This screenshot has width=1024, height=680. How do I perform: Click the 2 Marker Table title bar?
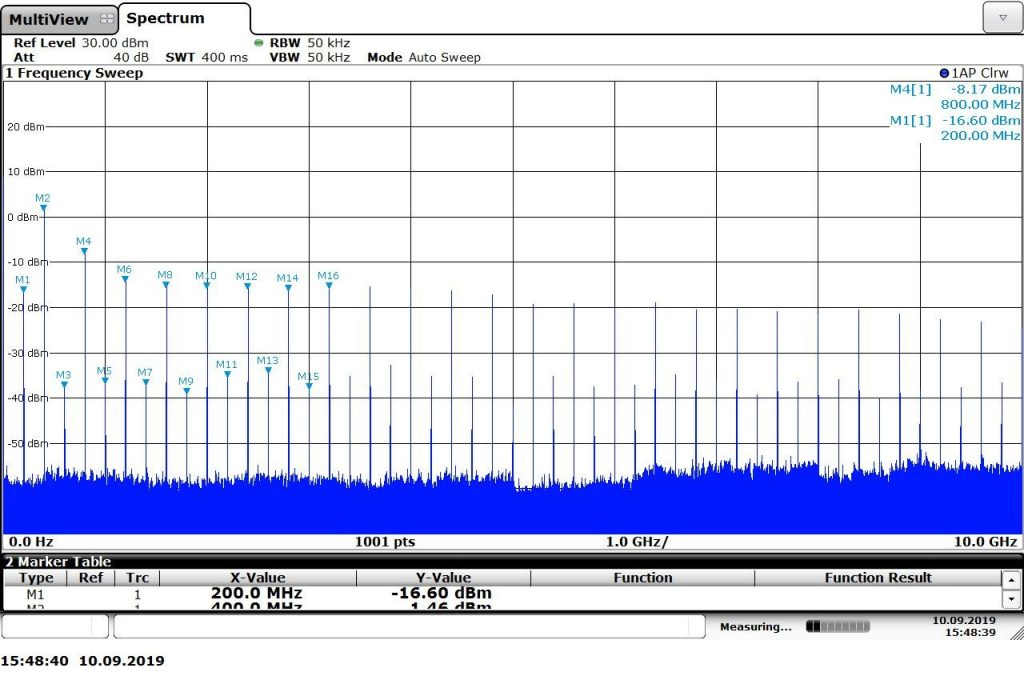[512, 562]
